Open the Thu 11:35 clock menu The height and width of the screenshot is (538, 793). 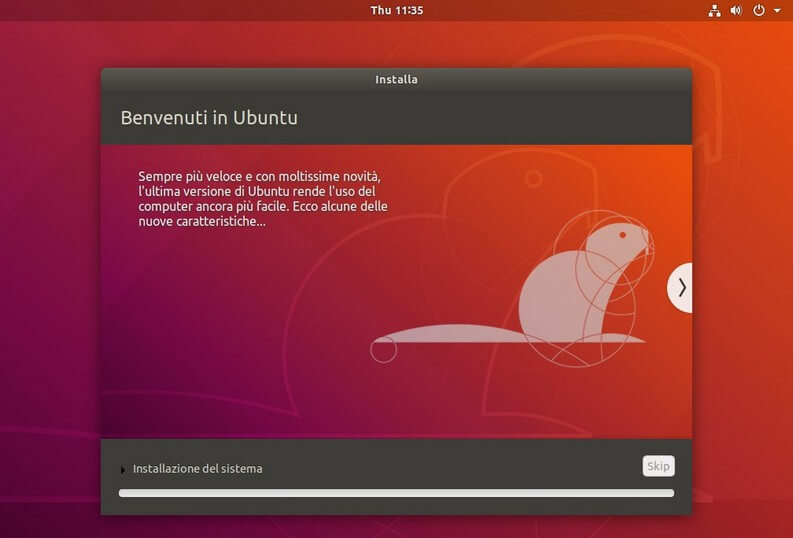(x=396, y=10)
